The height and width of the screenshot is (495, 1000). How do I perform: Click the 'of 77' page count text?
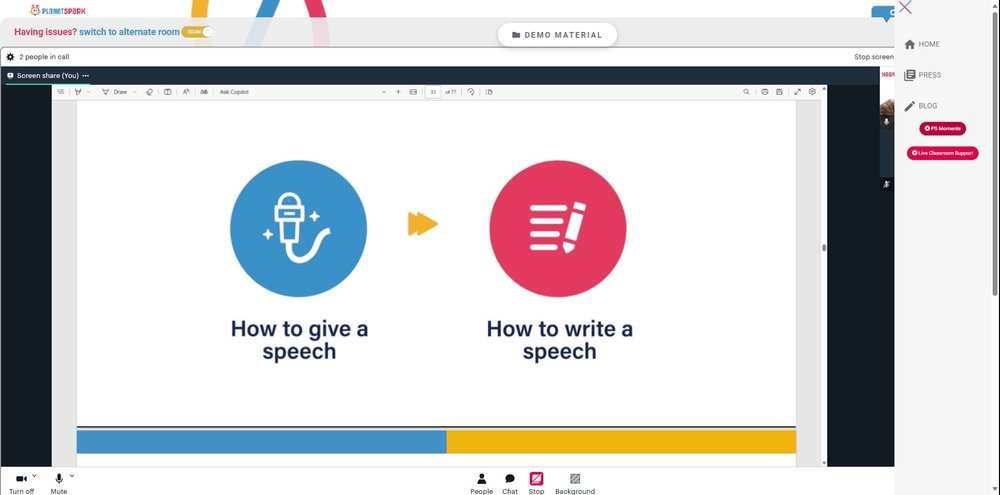451,92
